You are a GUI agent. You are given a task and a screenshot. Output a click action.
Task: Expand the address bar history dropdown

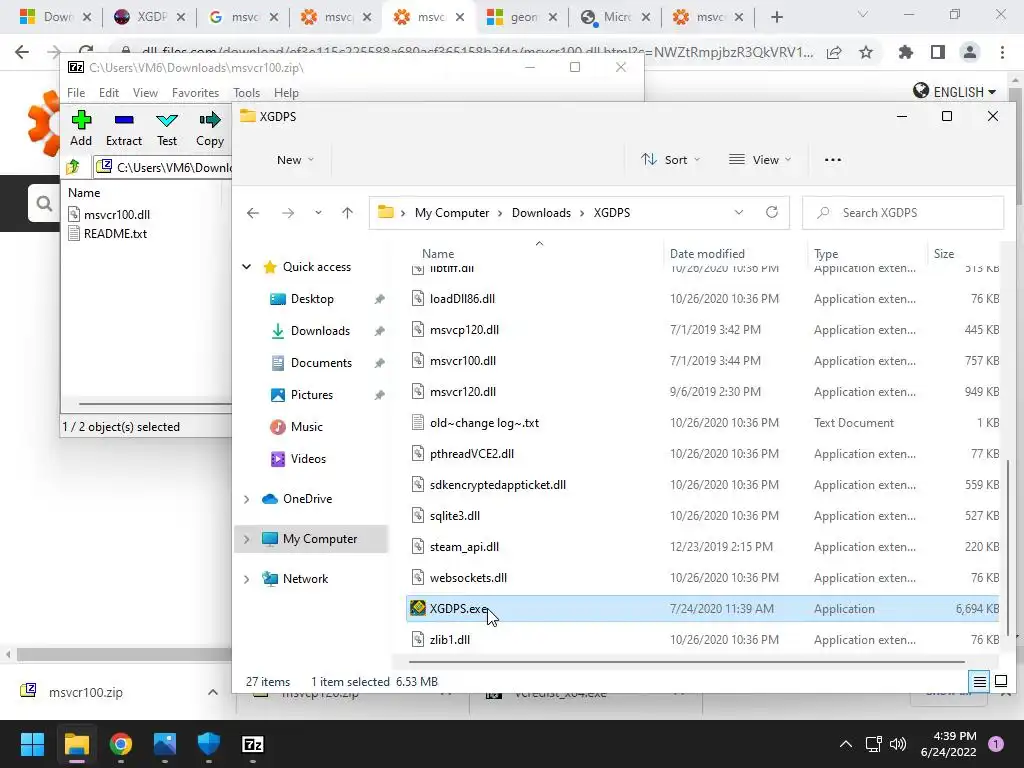point(739,213)
